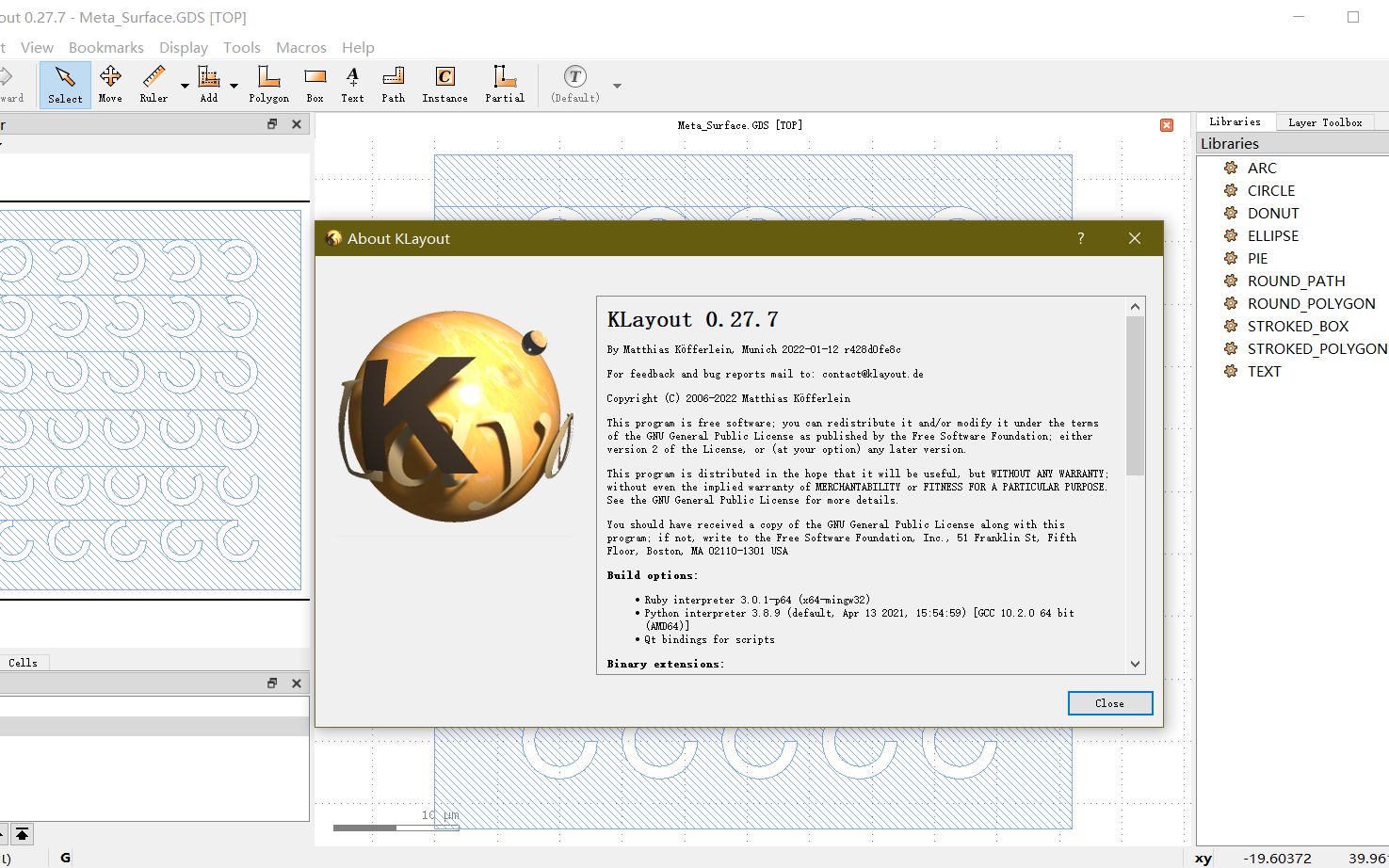The height and width of the screenshot is (868, 1389).
Task: Close the Meta_Surface.GDS layout tab
Action: (x=1167, y=125)
